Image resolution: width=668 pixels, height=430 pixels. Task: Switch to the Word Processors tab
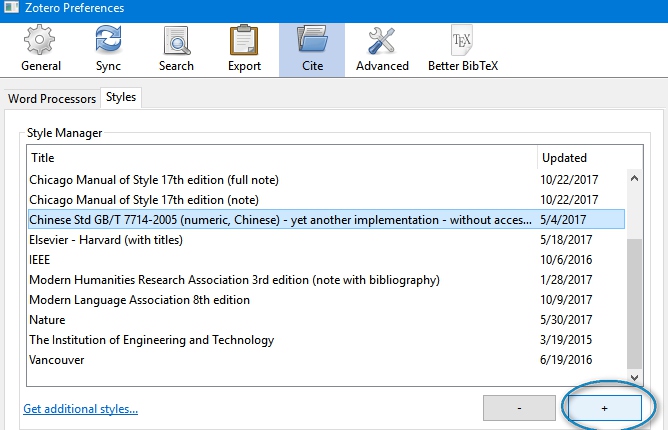(x=52, y=99)
